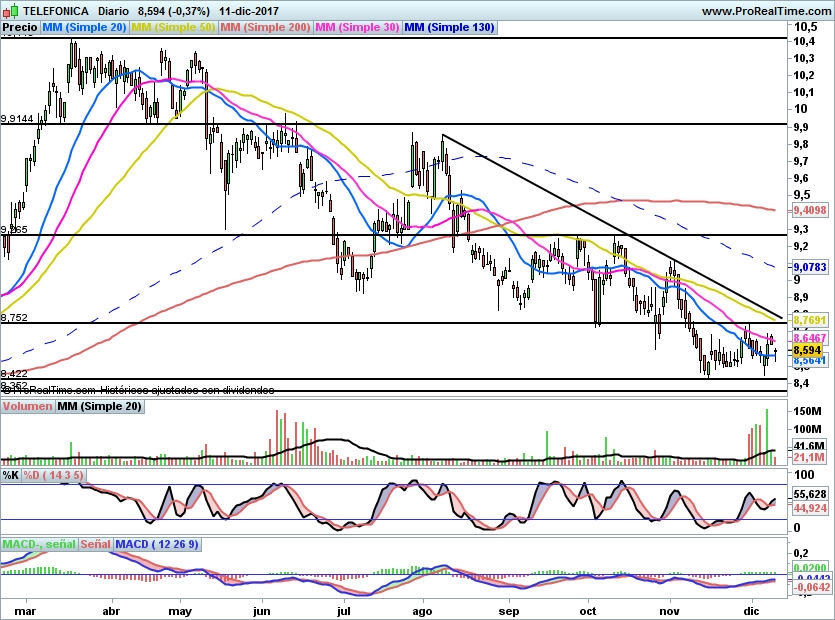
Task: Click the 0,0200 MACD histogram value
Action: [x=810, y=568]
